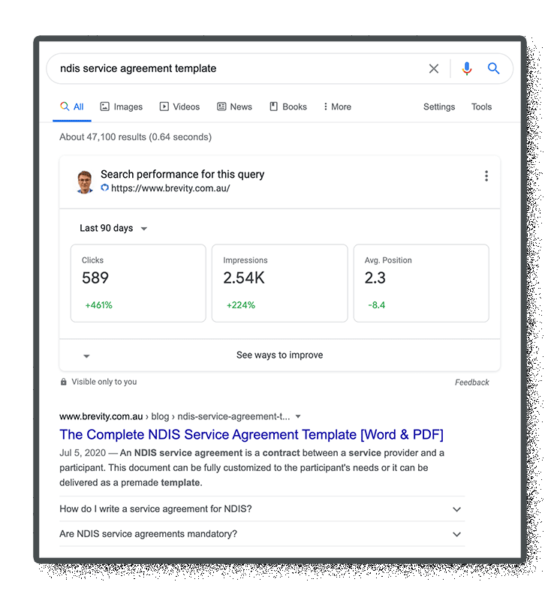Click the www.brevity.com.au breadcrumb URL
560x600 pixels.
(101, 416)
